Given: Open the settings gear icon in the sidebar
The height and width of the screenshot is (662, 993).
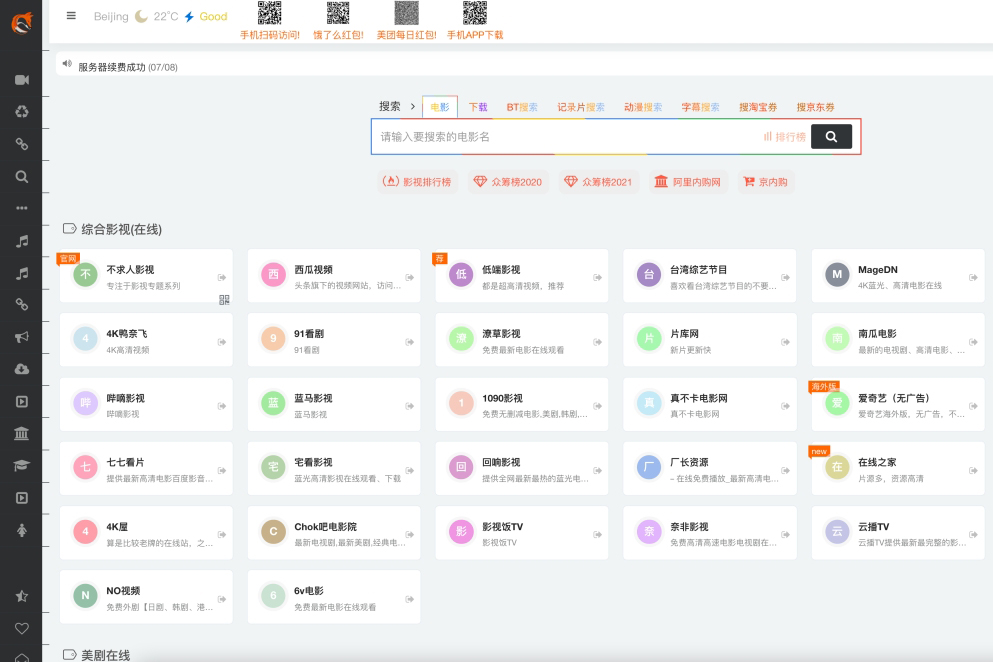Looking at the screenshot, I should [22, 111].
